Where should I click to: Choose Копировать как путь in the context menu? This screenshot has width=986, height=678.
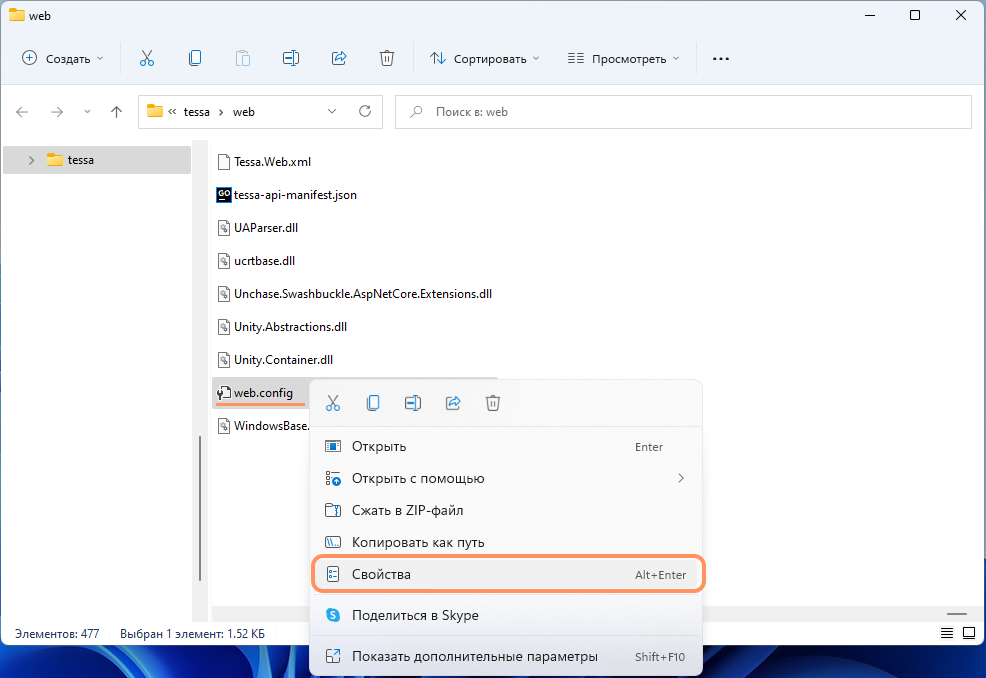pos(418,542)
